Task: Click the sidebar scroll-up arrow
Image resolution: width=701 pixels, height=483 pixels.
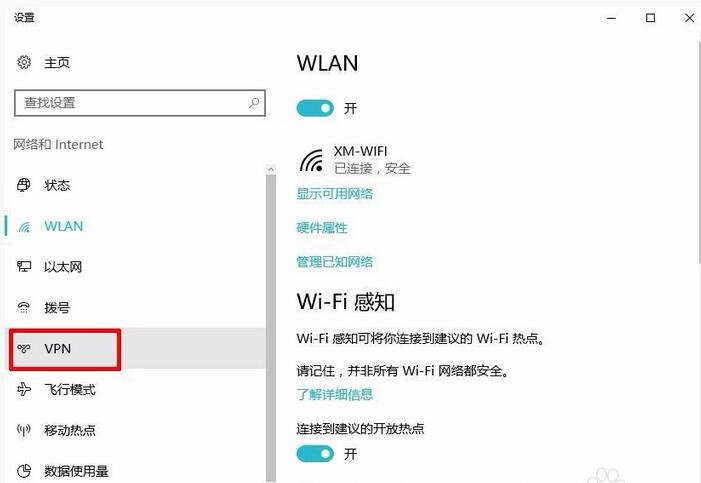Action: pos(270,169)
